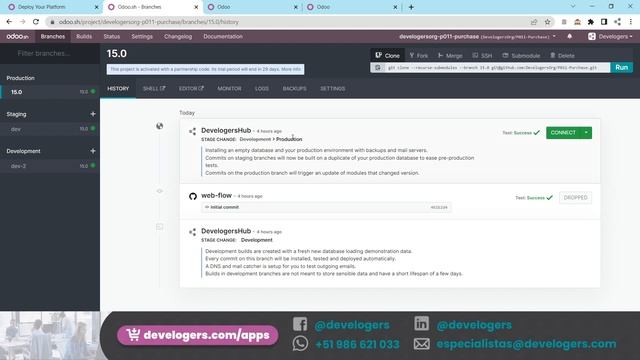
Task: Add a new Staging branch with plus icon
Action: (93, 114)
